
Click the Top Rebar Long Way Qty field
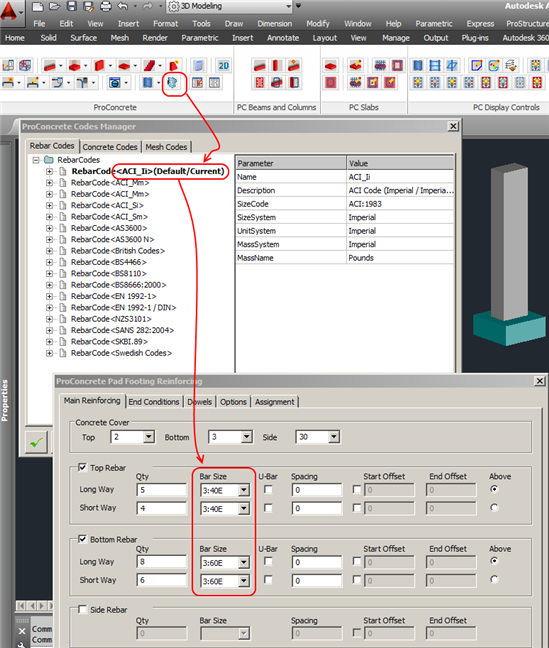[162, 490]
